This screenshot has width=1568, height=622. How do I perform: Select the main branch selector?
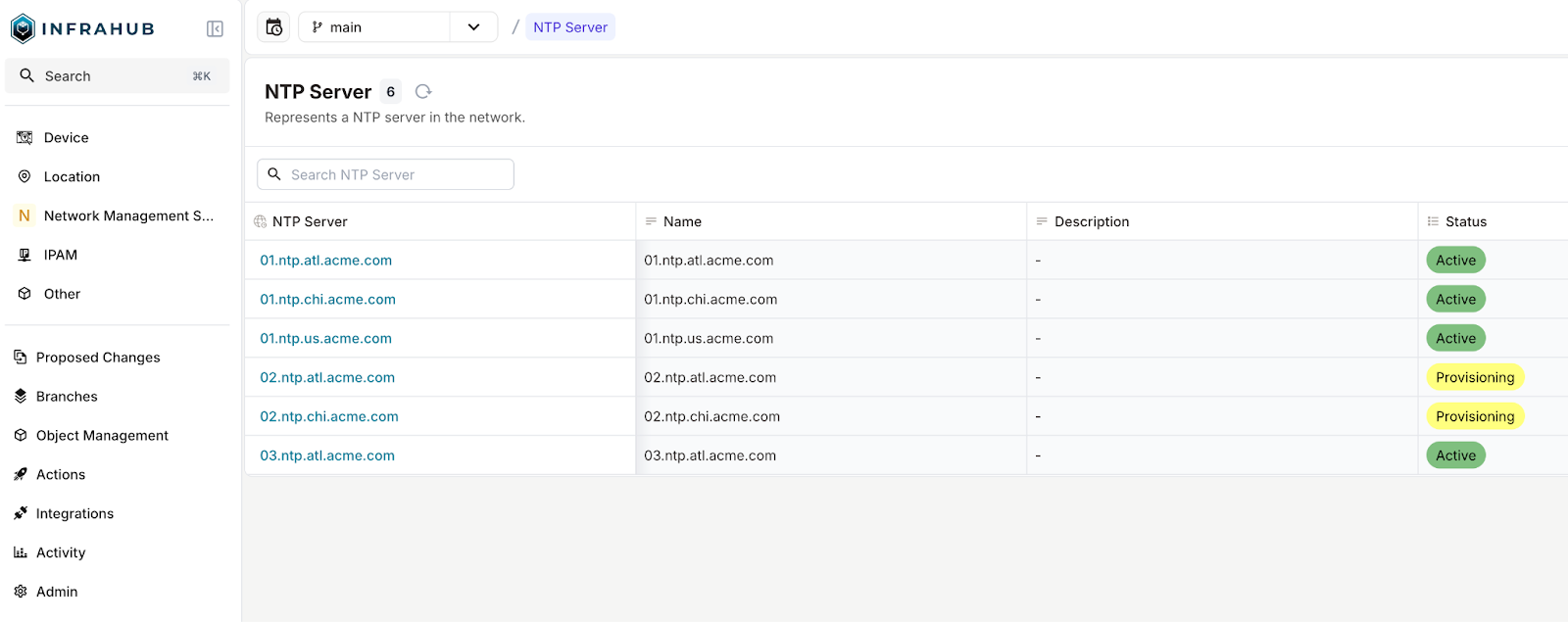[x=374, y=27]
